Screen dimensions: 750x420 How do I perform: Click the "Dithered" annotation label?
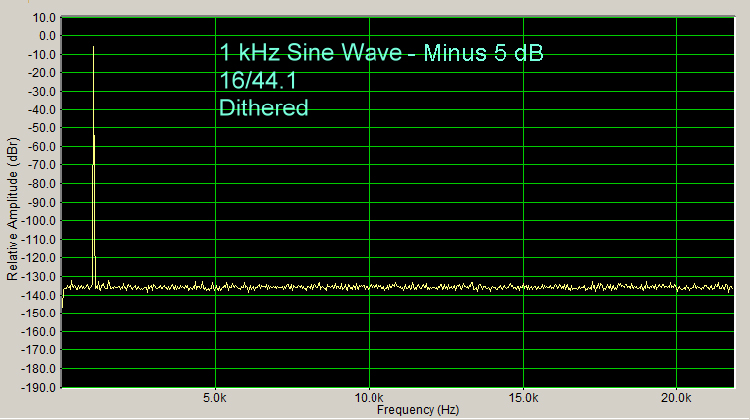pos(263,108)
